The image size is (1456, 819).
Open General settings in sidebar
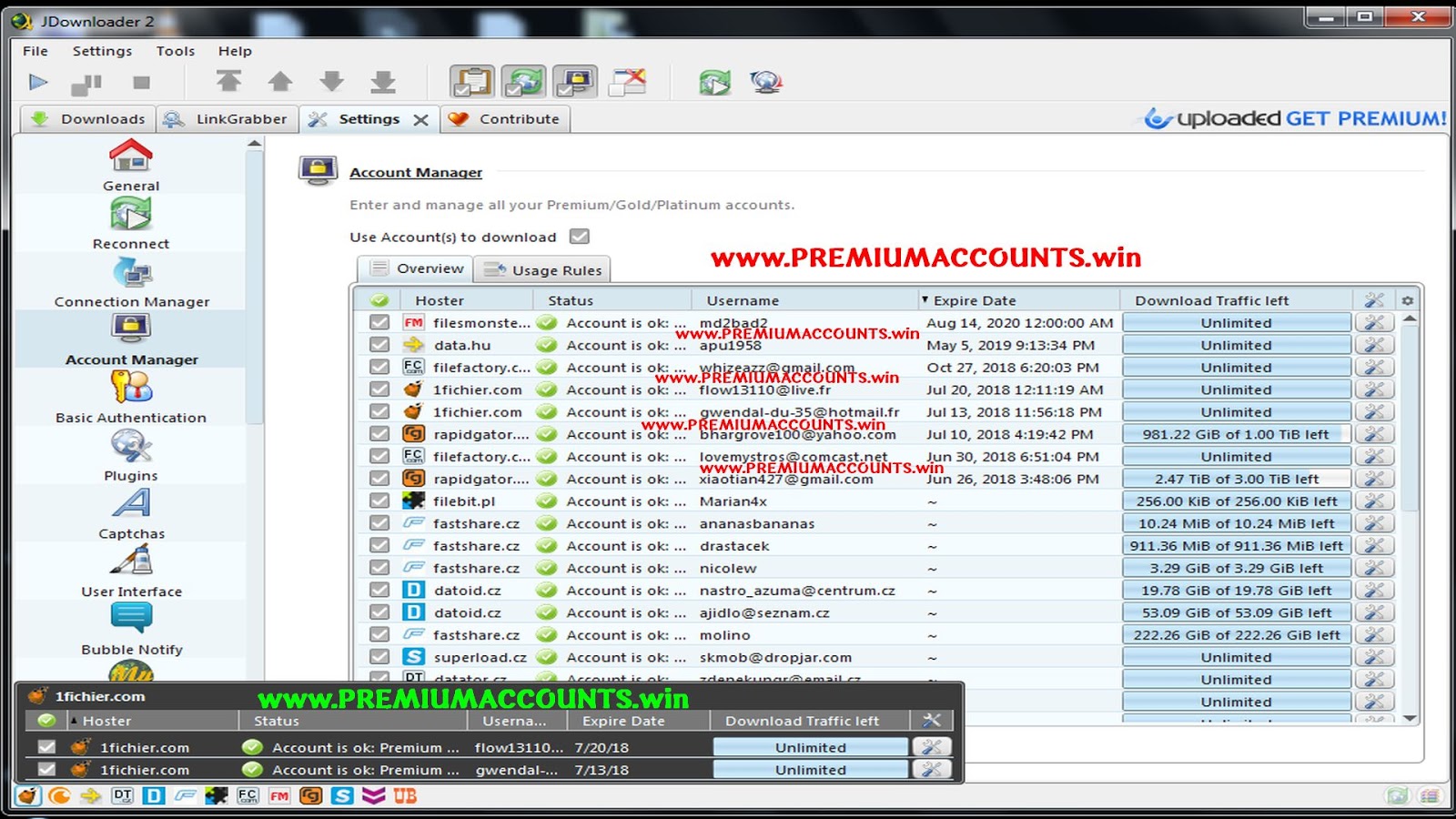click(x=131, y=166)
